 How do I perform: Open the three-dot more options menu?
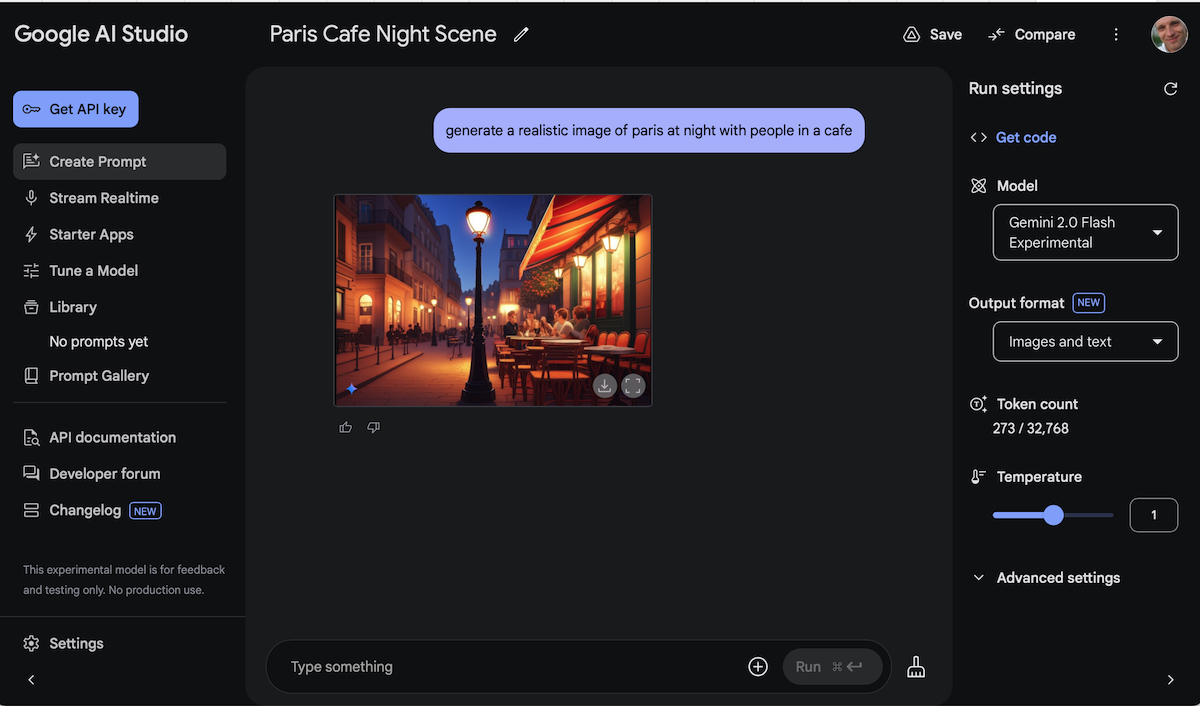coord(1116,35)
